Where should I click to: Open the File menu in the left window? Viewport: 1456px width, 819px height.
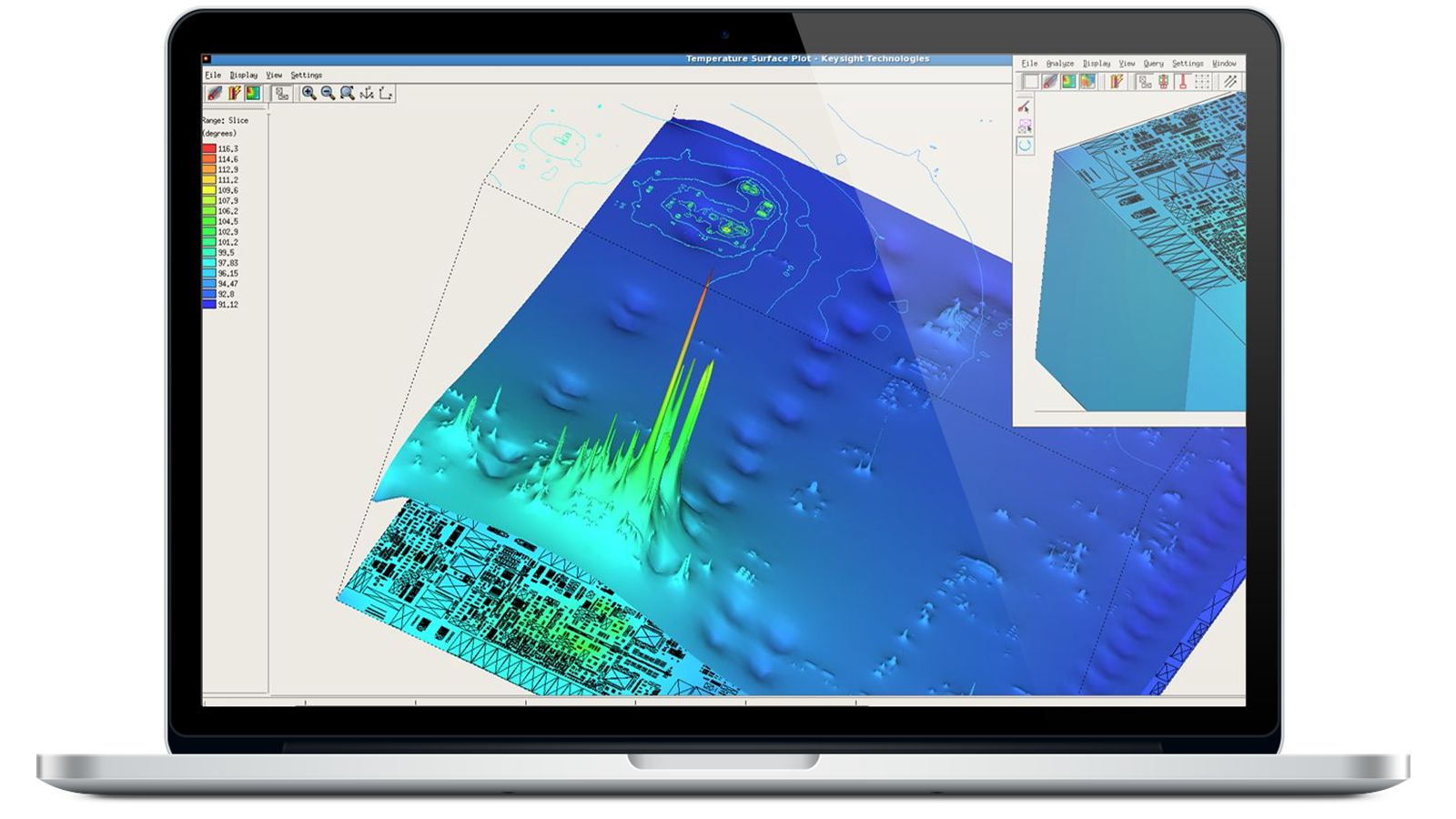click(213, 76)
